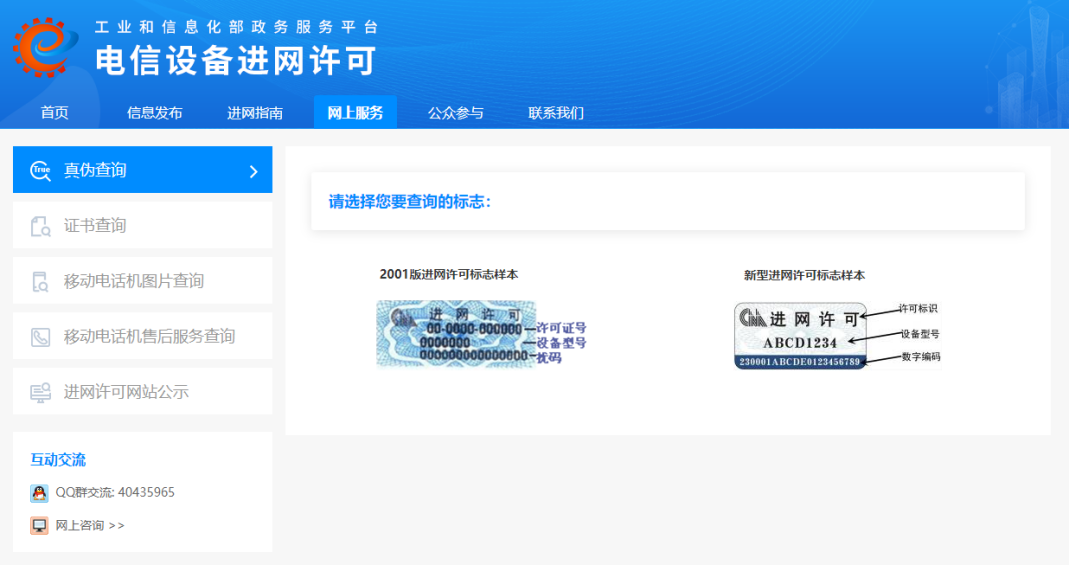
Task: Open the 联系我们 tab
Action: (556, 113)
